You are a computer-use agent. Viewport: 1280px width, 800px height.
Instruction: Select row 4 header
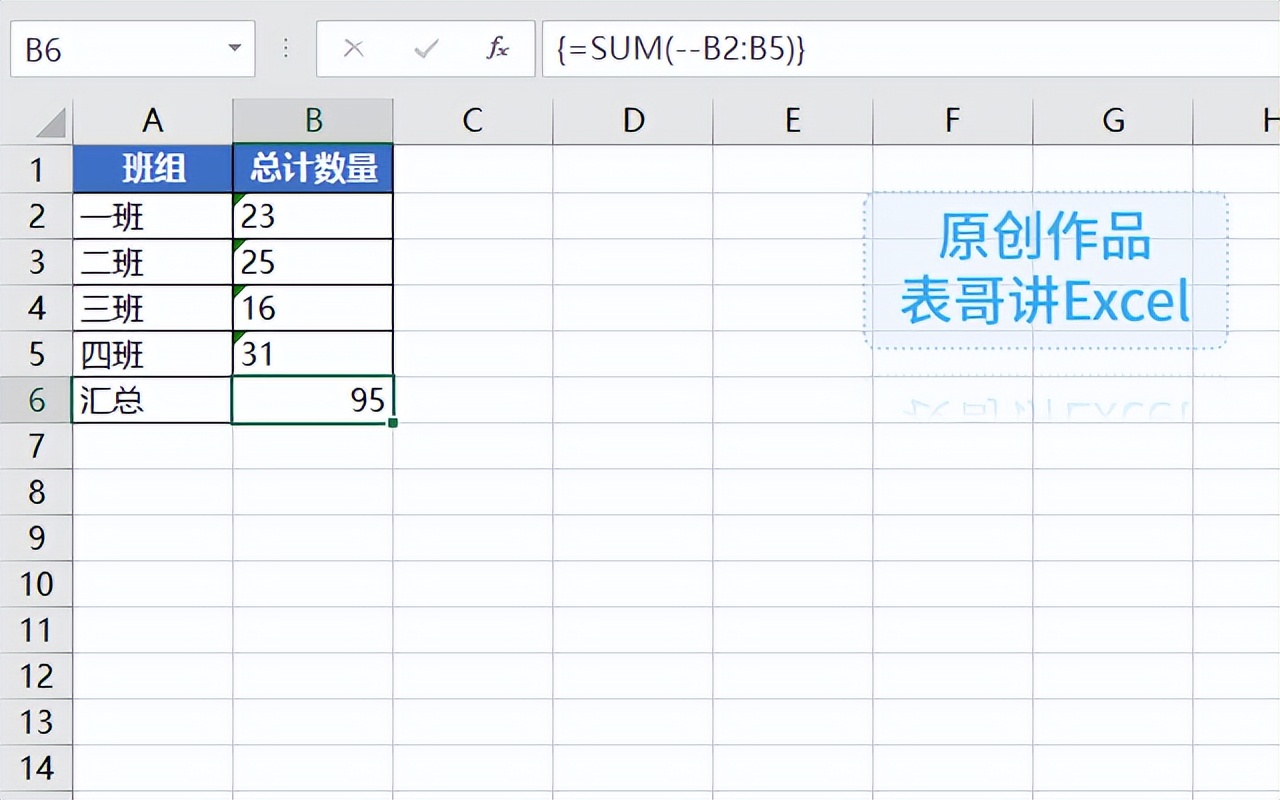coord(36,307)
